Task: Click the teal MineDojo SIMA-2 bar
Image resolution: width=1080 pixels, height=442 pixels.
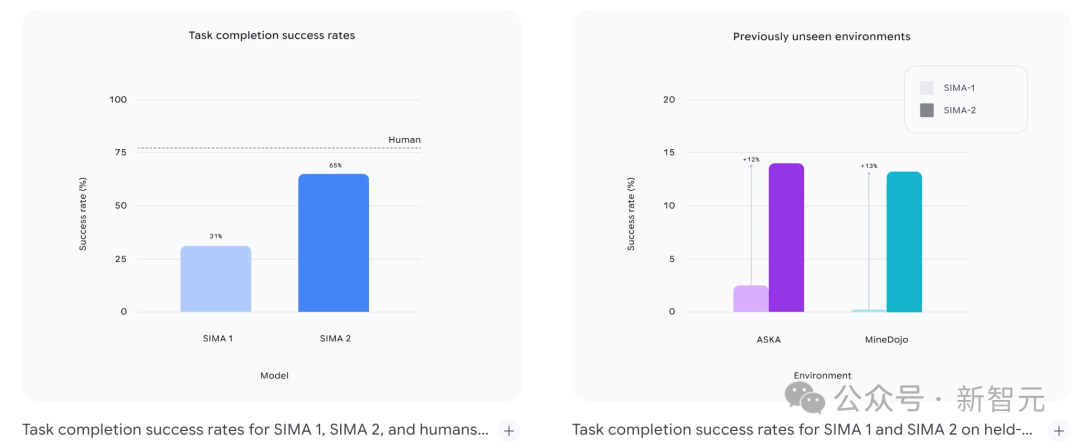Action: 904,242
